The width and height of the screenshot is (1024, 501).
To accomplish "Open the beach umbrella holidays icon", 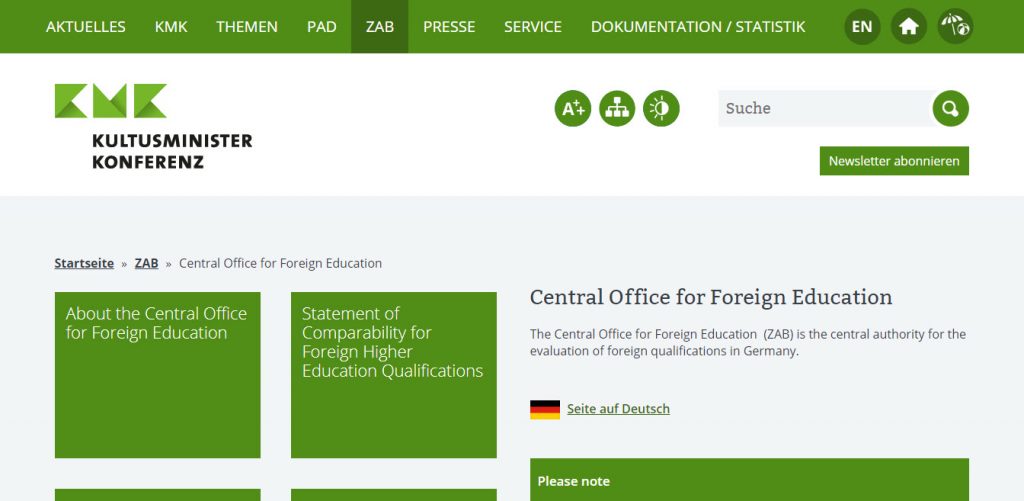I will (x=955, y=27).
